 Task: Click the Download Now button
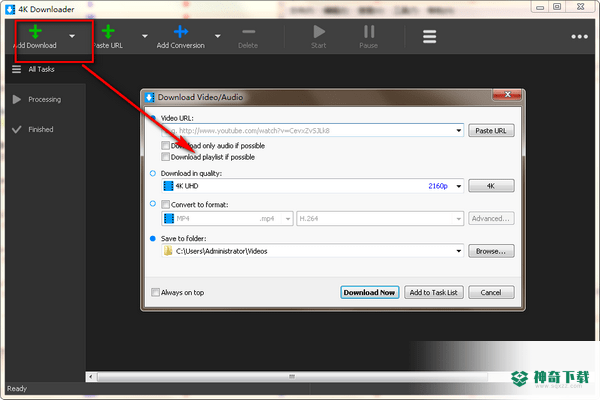point(369,292)
